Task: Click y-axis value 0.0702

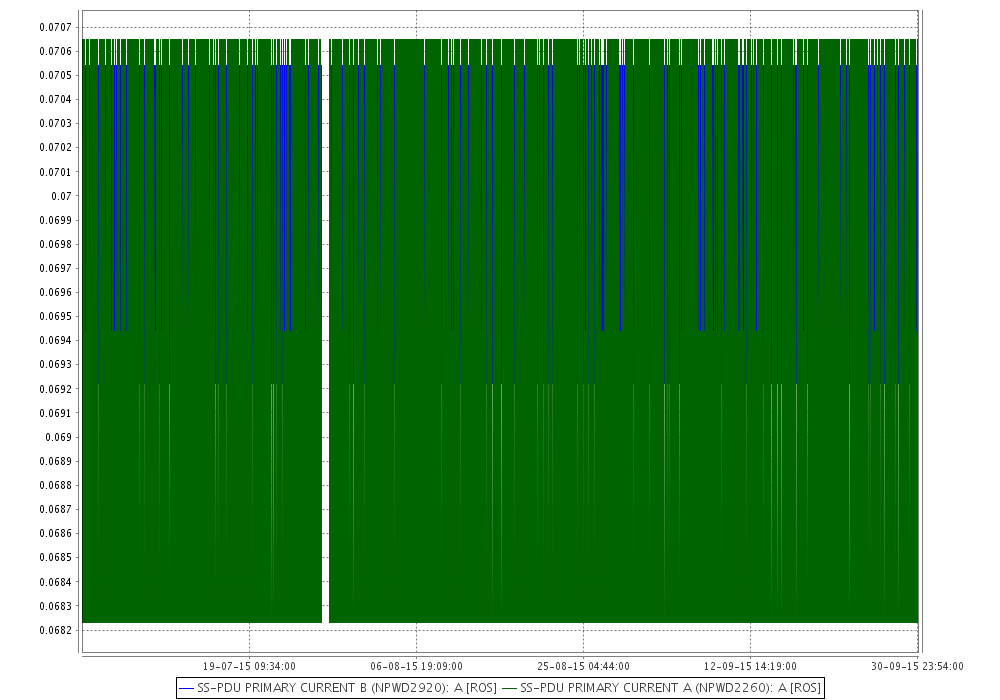Action: (55, 147)
